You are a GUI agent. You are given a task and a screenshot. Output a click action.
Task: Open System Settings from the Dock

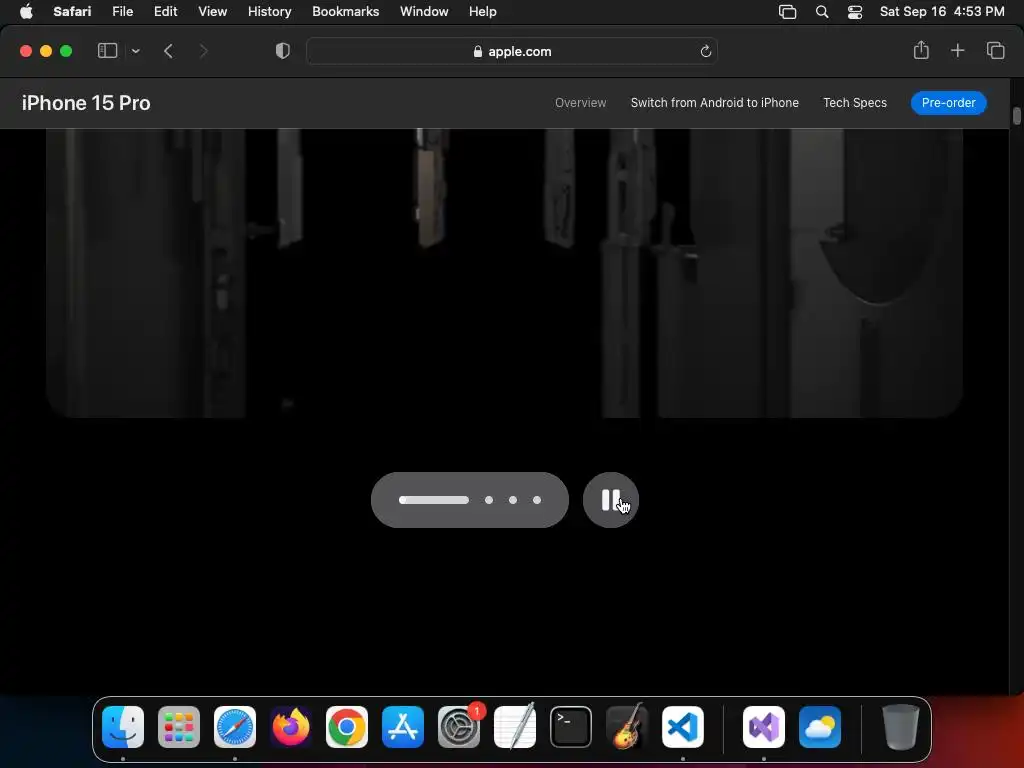pos(459,727)
